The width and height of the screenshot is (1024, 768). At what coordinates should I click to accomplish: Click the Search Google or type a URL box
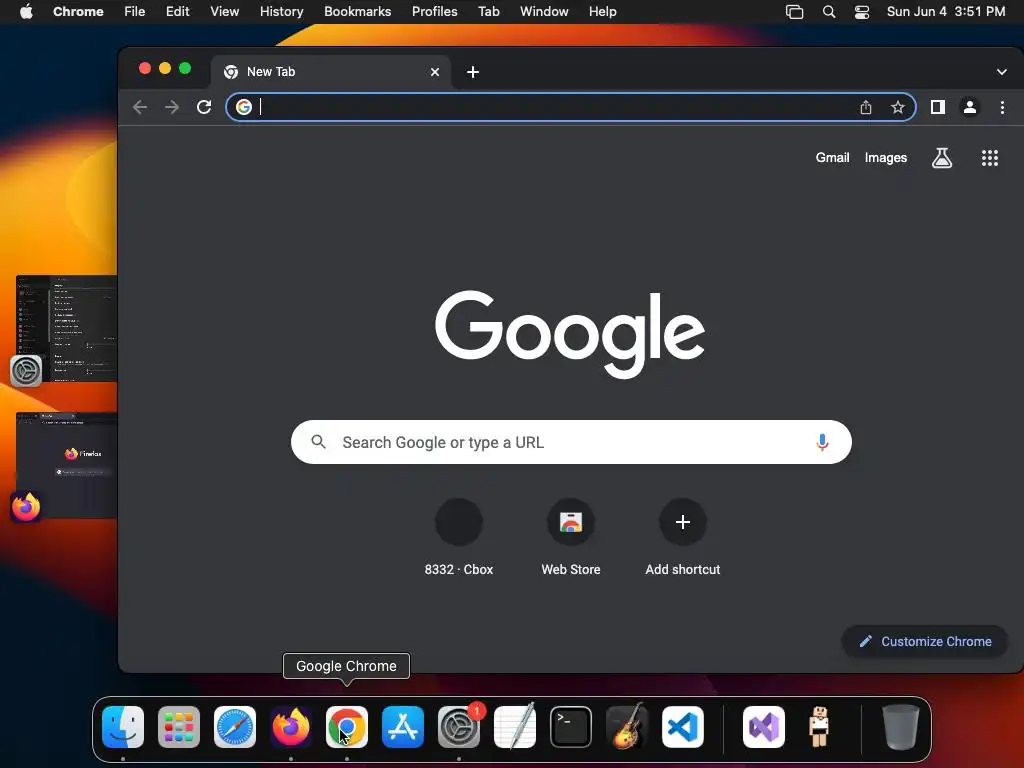571,442
